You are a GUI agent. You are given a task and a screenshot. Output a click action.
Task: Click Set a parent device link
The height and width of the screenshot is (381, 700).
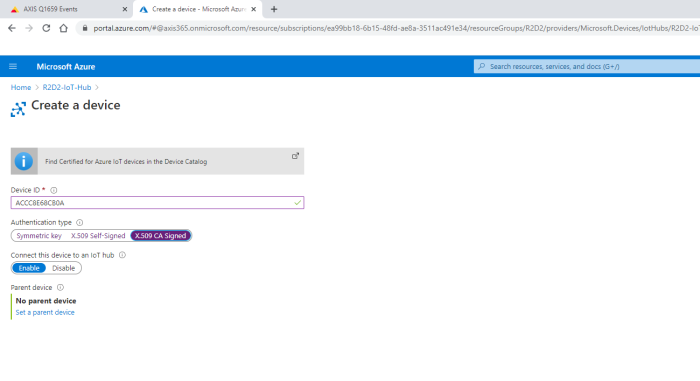pos(45,313)
